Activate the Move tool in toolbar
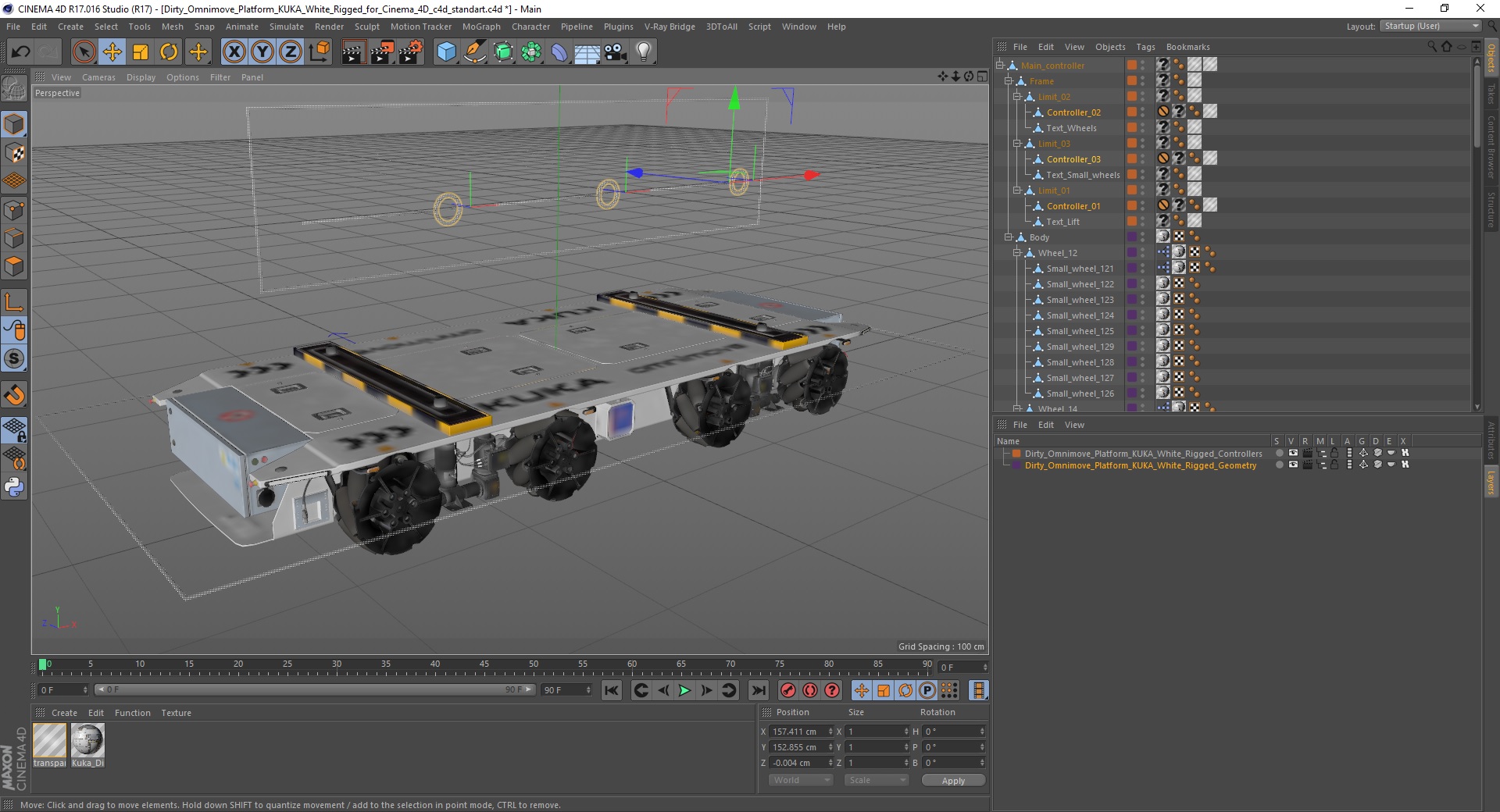Image resolution: width=1500 pixels, height=812 pixels. pyautogui.click(x=112, y=52)
